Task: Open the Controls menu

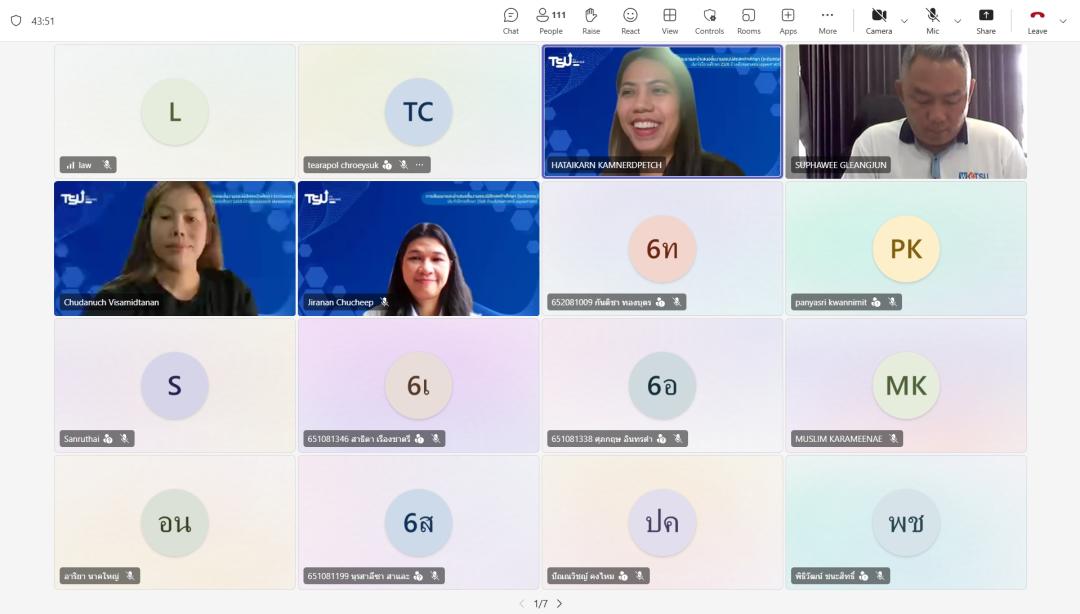Action: pos(709,20)
